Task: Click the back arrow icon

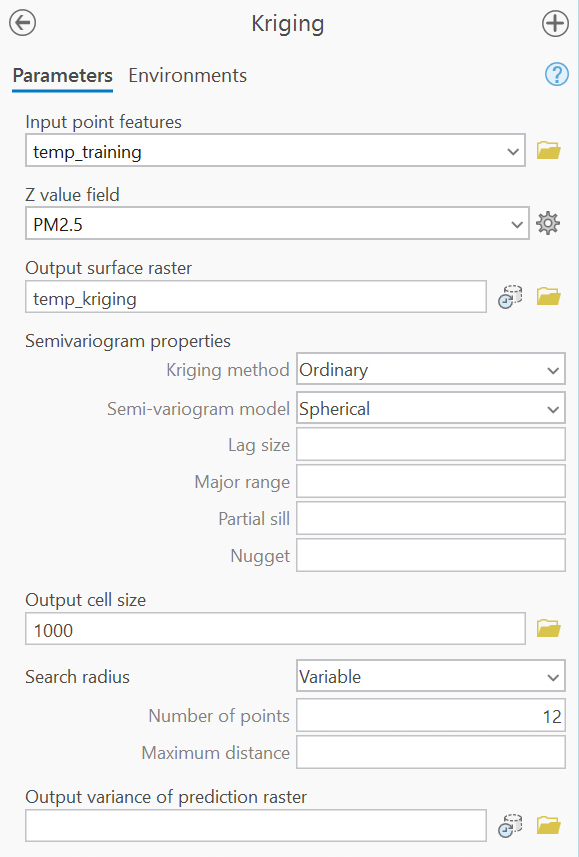Action: click(22, 24)
